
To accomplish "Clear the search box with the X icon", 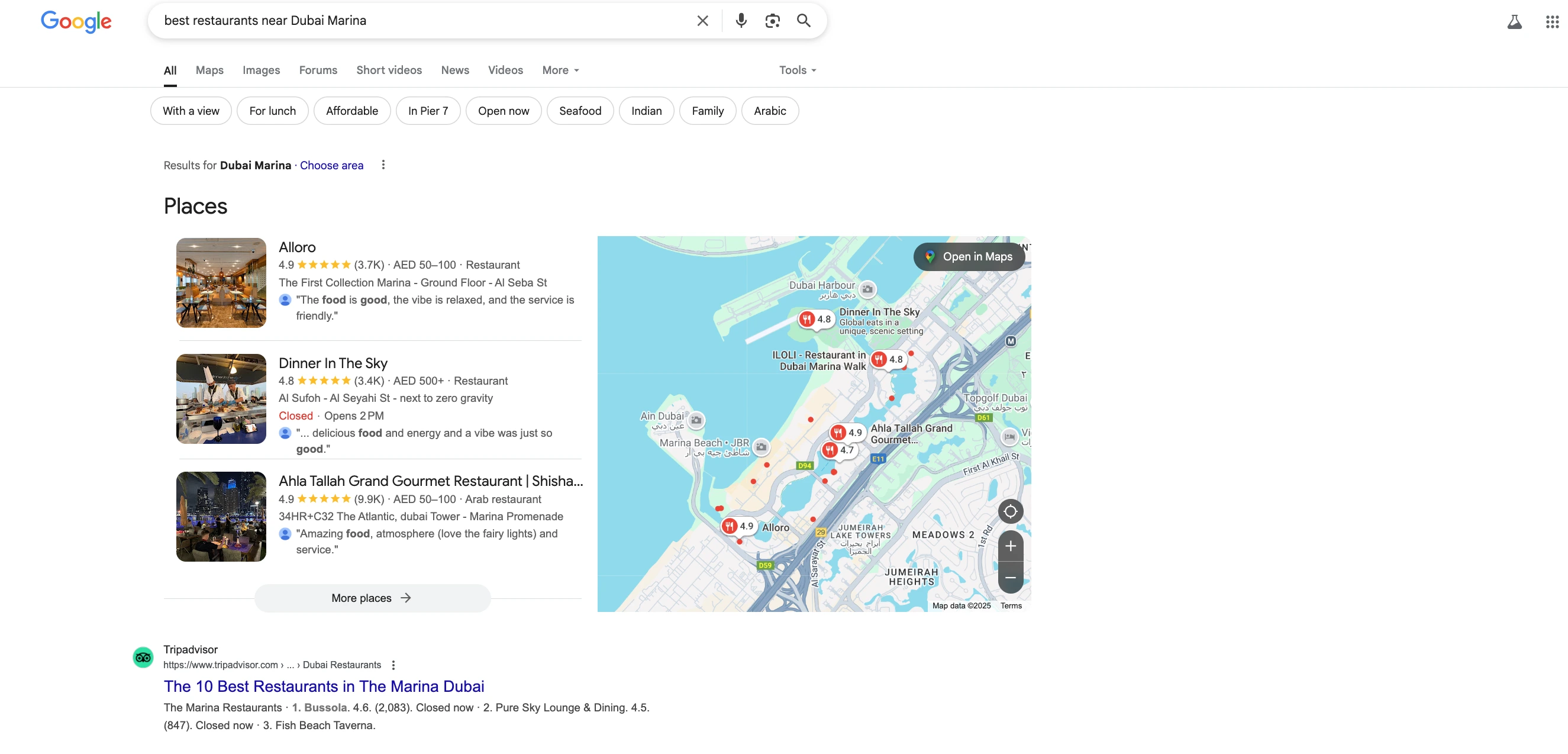I will pos(702,21).
